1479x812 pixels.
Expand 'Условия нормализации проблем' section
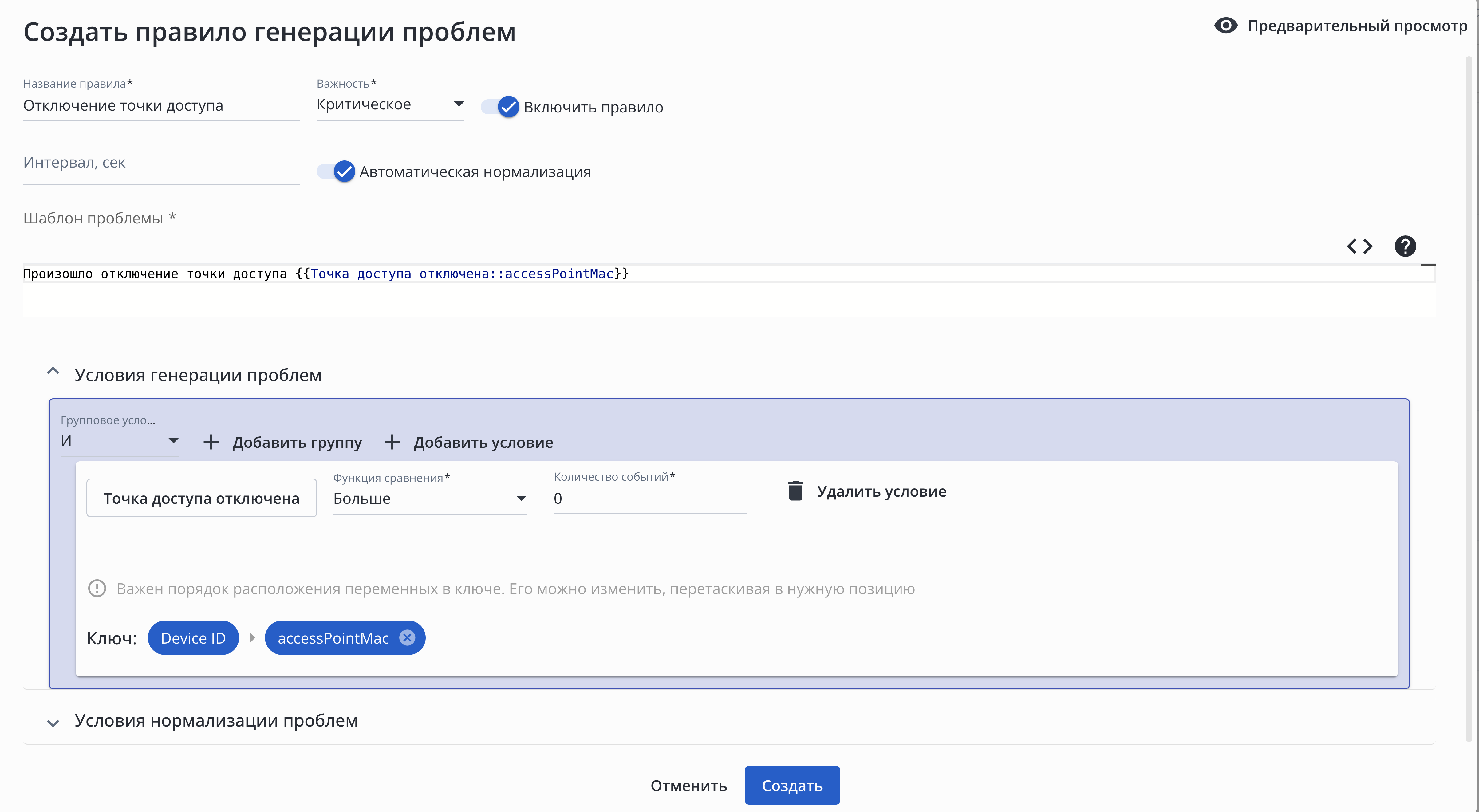point(53,723)
